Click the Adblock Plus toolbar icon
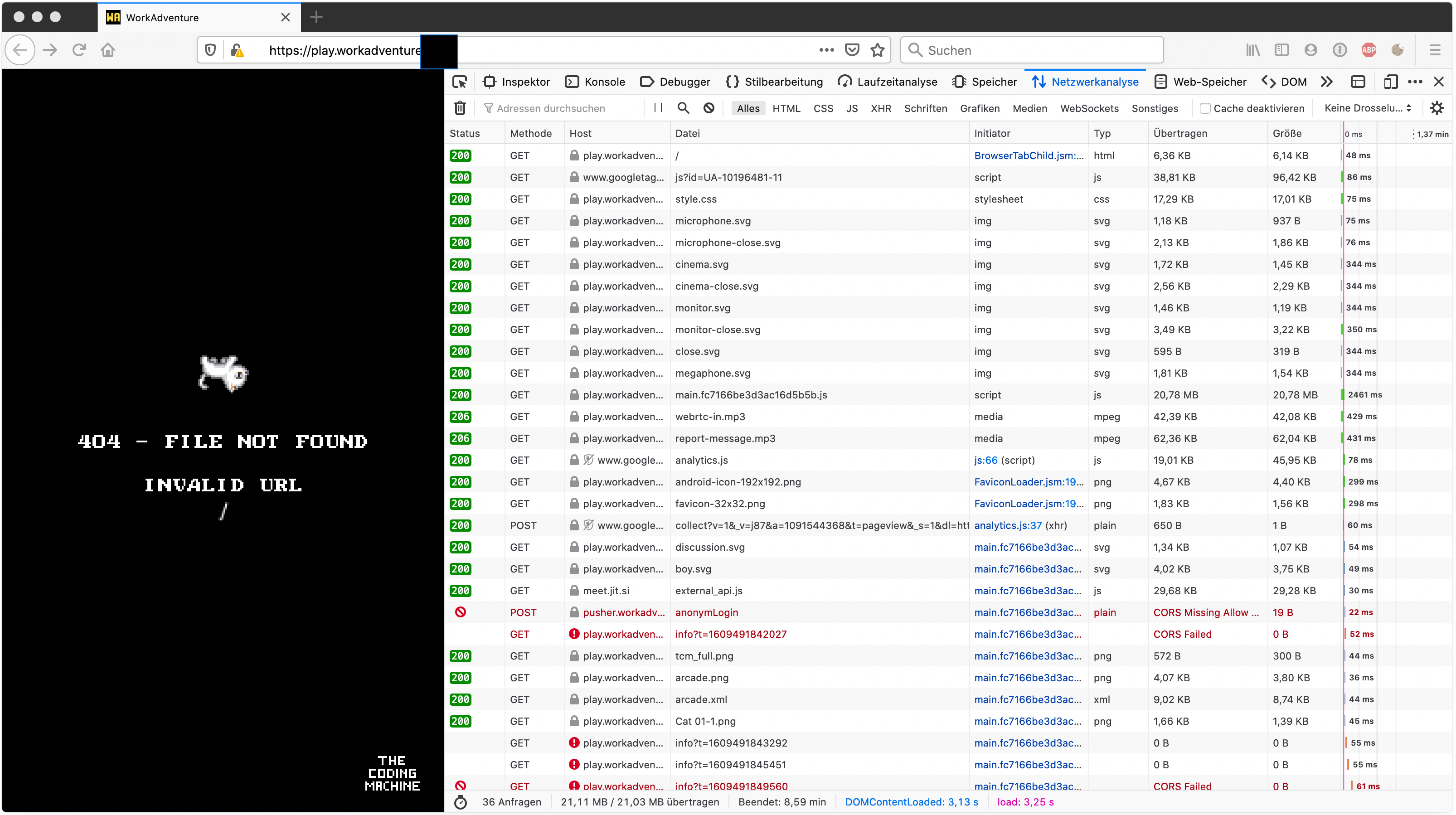The image size is (1456, 815). tap(1369, 50)
